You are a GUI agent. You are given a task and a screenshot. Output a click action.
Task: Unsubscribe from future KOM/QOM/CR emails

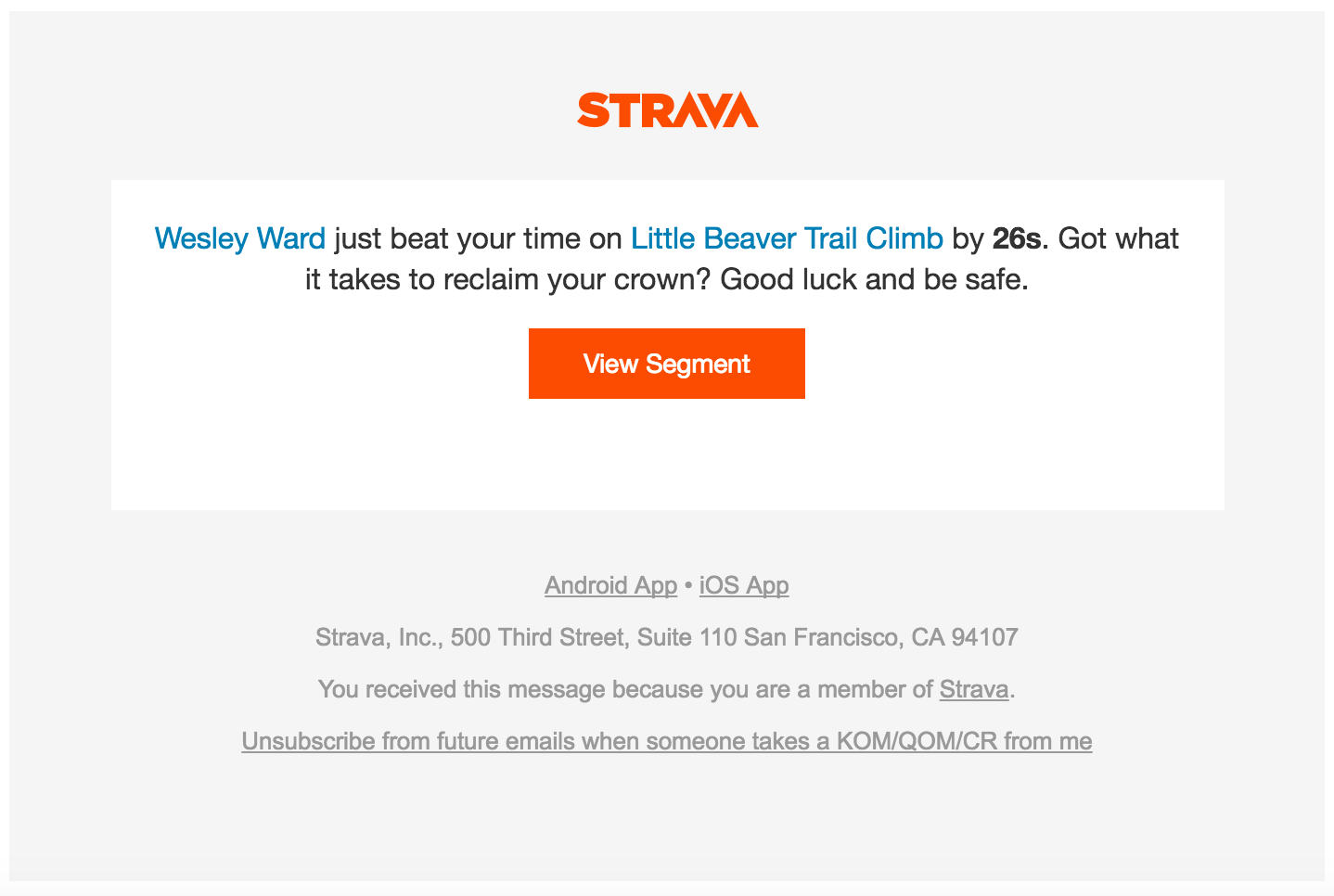[x=667, y=741]
